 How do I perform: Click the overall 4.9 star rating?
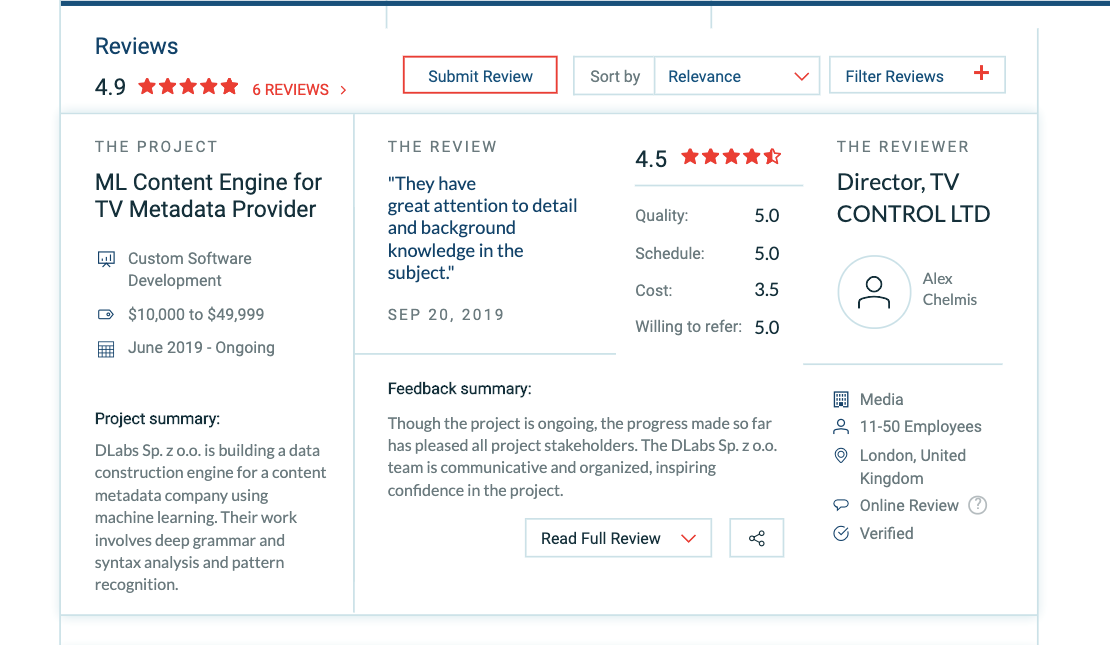tap(188, 87)
